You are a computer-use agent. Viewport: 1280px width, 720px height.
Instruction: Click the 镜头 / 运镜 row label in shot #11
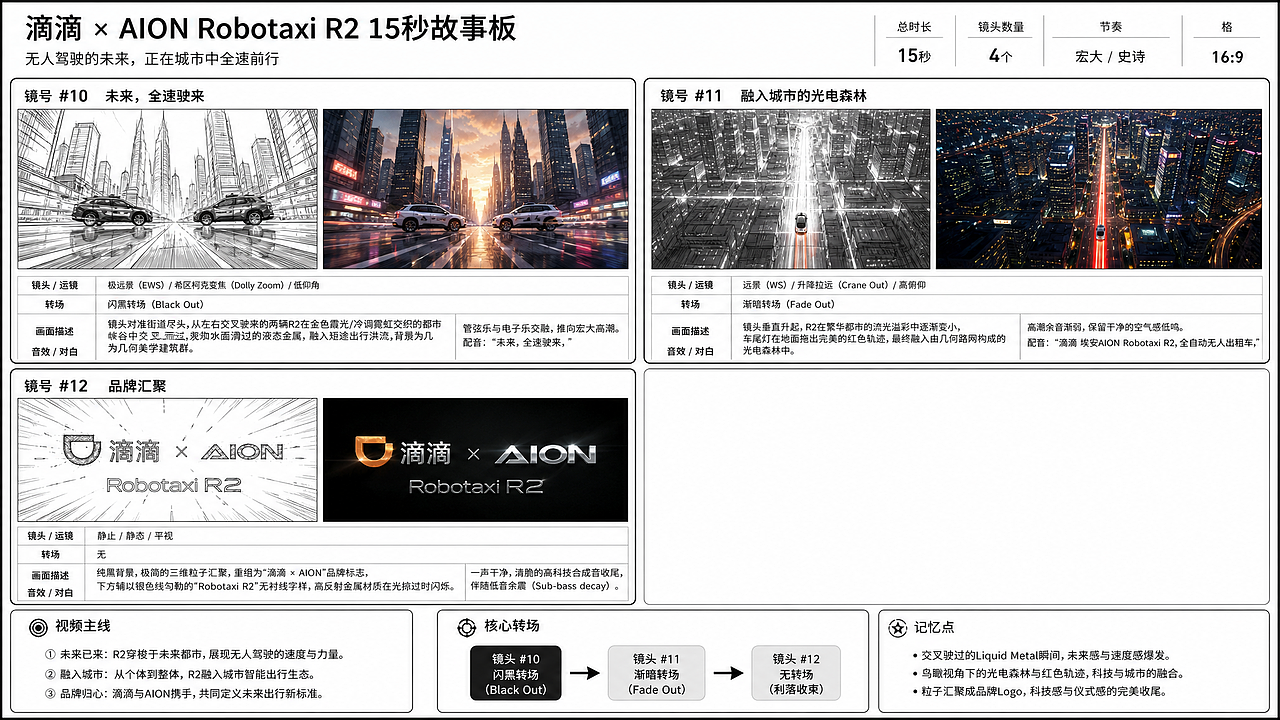click(x=690, y=285)
